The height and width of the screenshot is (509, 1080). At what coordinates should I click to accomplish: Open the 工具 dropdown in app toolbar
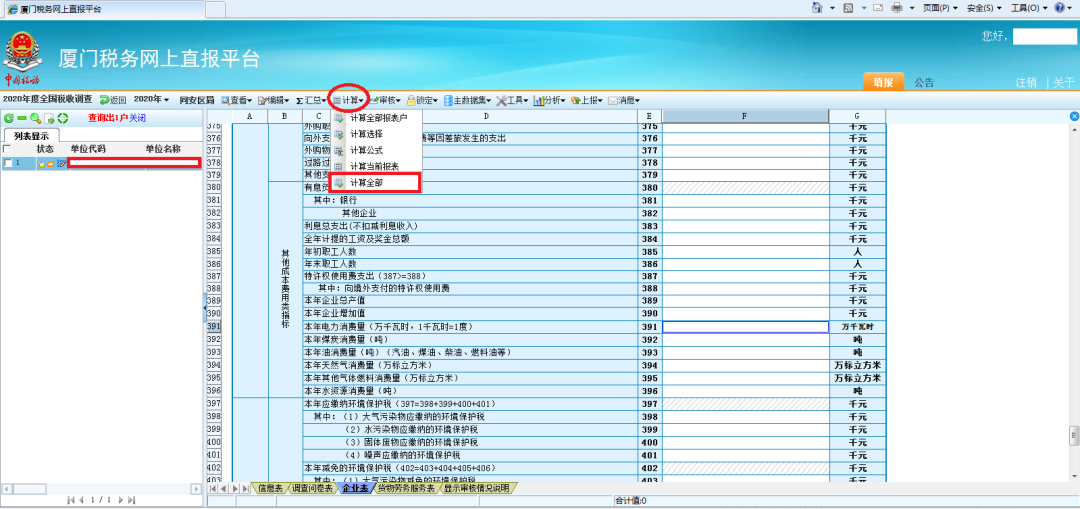point(512,100)
